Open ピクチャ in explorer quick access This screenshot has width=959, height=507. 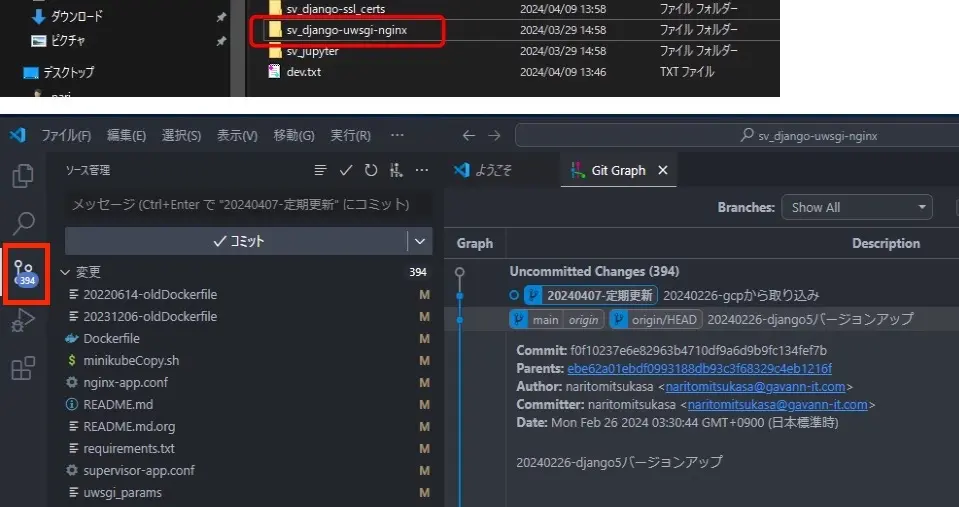(67, 40)
